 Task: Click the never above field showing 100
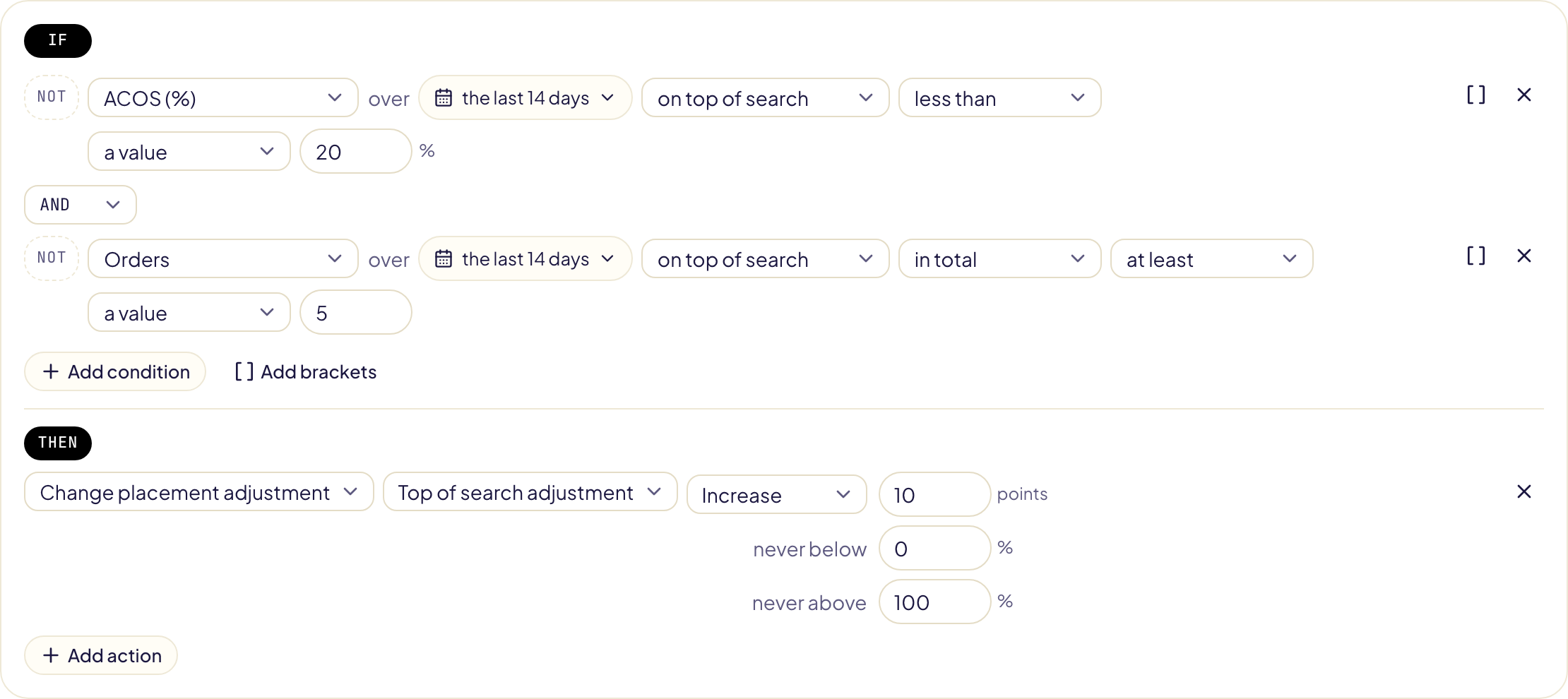(x=935, y=602)
